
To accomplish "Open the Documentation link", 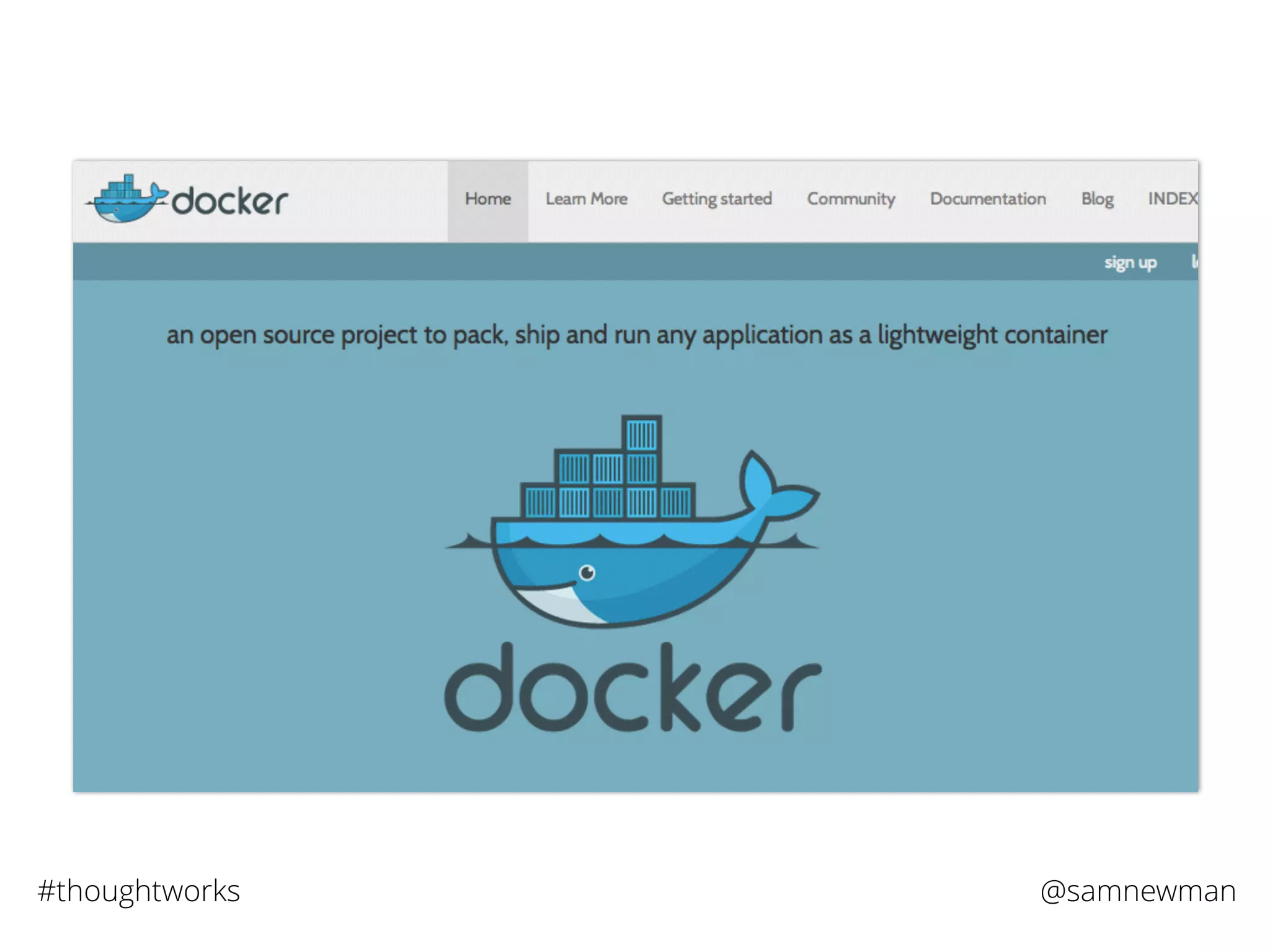I will [x=988, y=199].
